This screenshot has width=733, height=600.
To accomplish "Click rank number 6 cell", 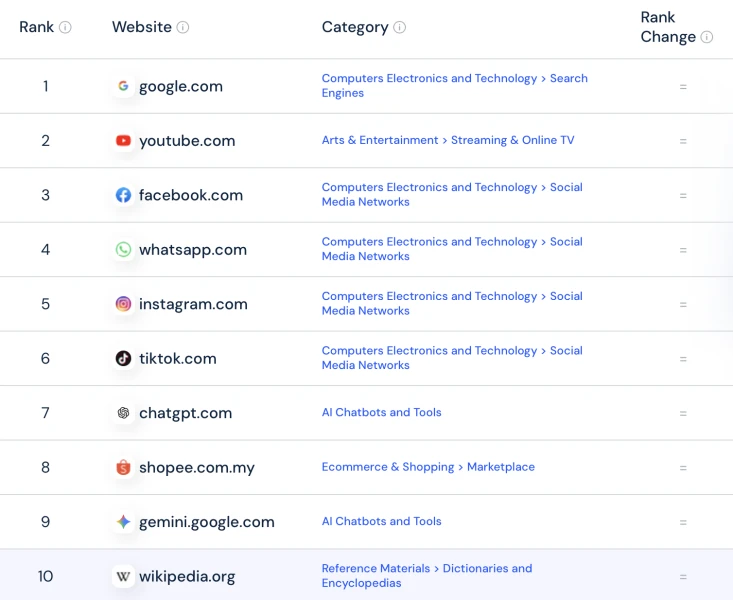I will [45, 358].
